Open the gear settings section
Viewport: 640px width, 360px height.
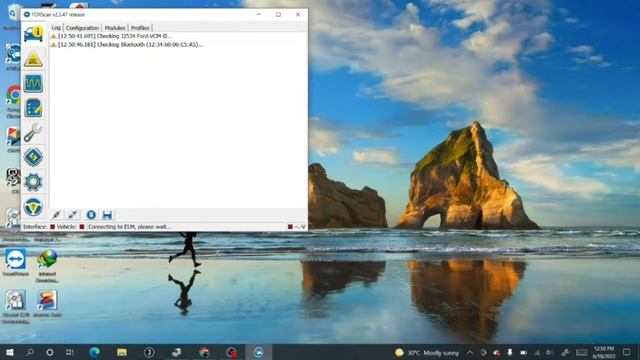(x=33, y=182)
